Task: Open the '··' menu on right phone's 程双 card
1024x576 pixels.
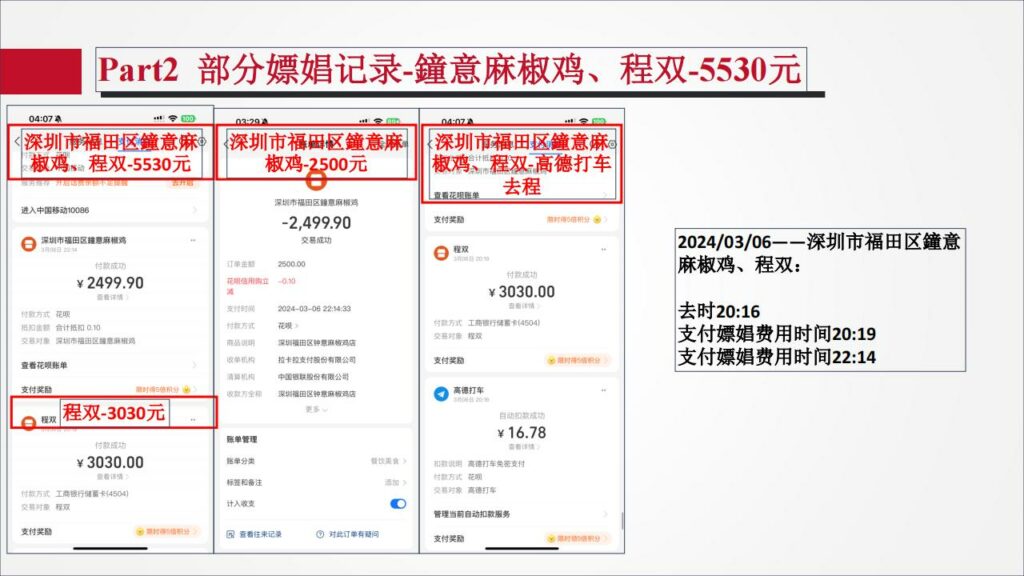Action: [603, 249]
